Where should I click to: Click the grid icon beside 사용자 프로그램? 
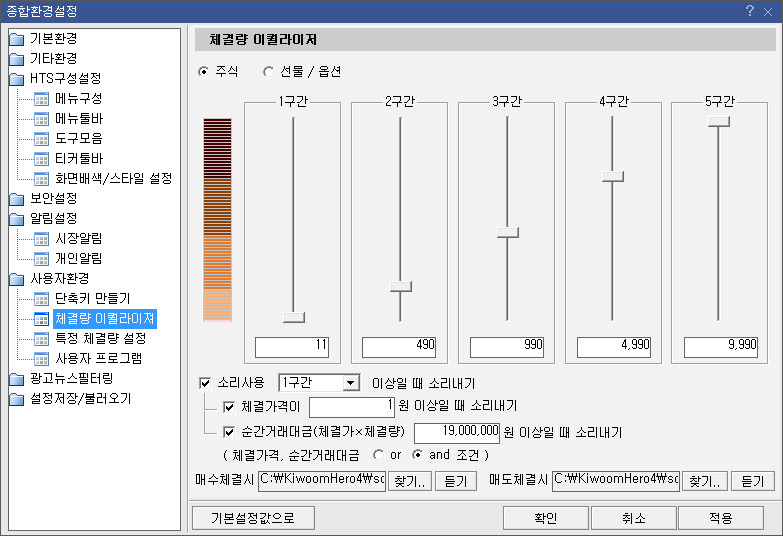point(41,359)
